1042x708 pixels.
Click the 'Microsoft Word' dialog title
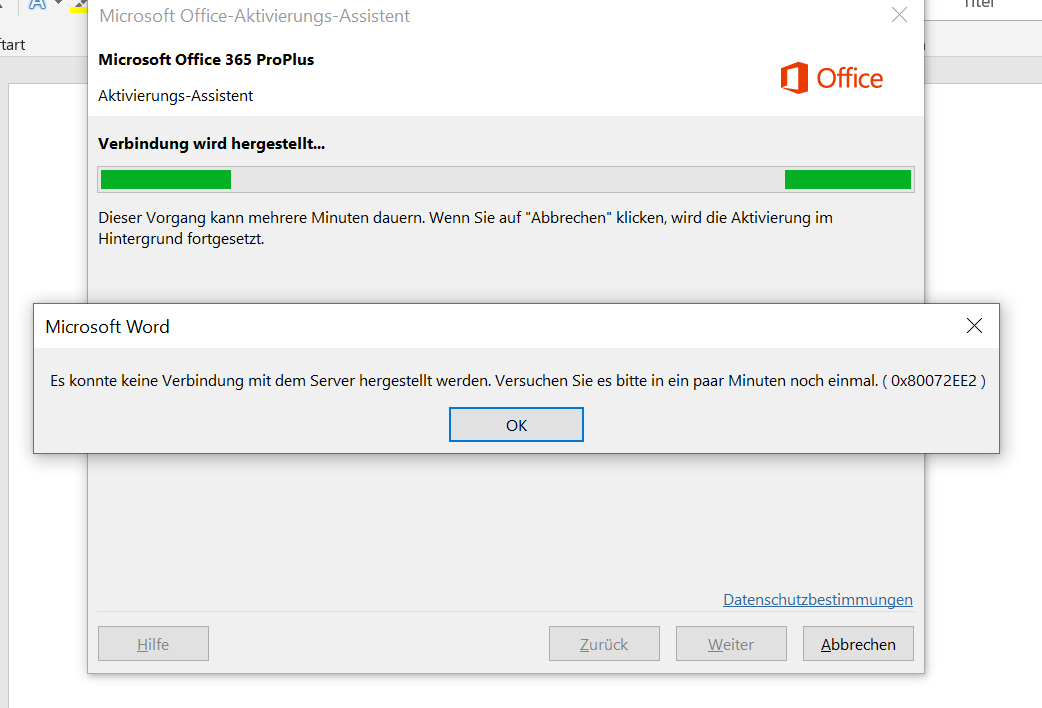click(x=108, y=326)
